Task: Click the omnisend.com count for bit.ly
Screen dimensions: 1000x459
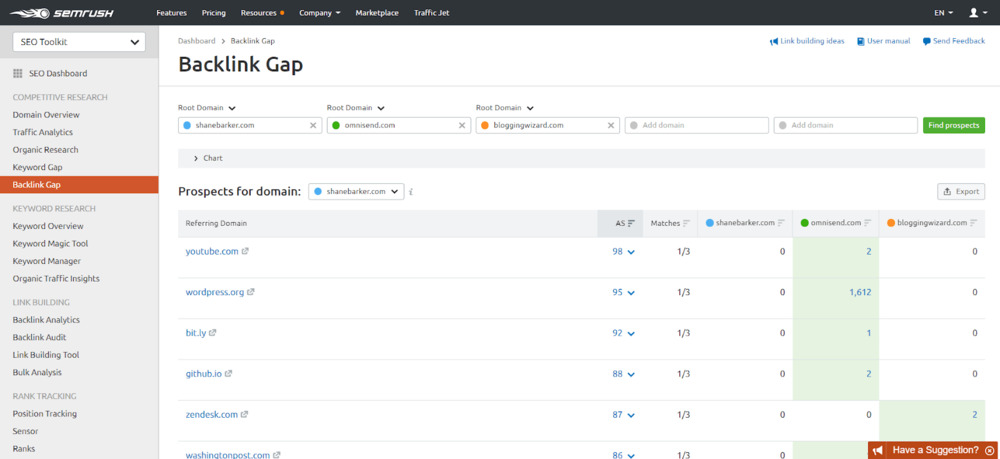Action: click(x=869, y=333)
